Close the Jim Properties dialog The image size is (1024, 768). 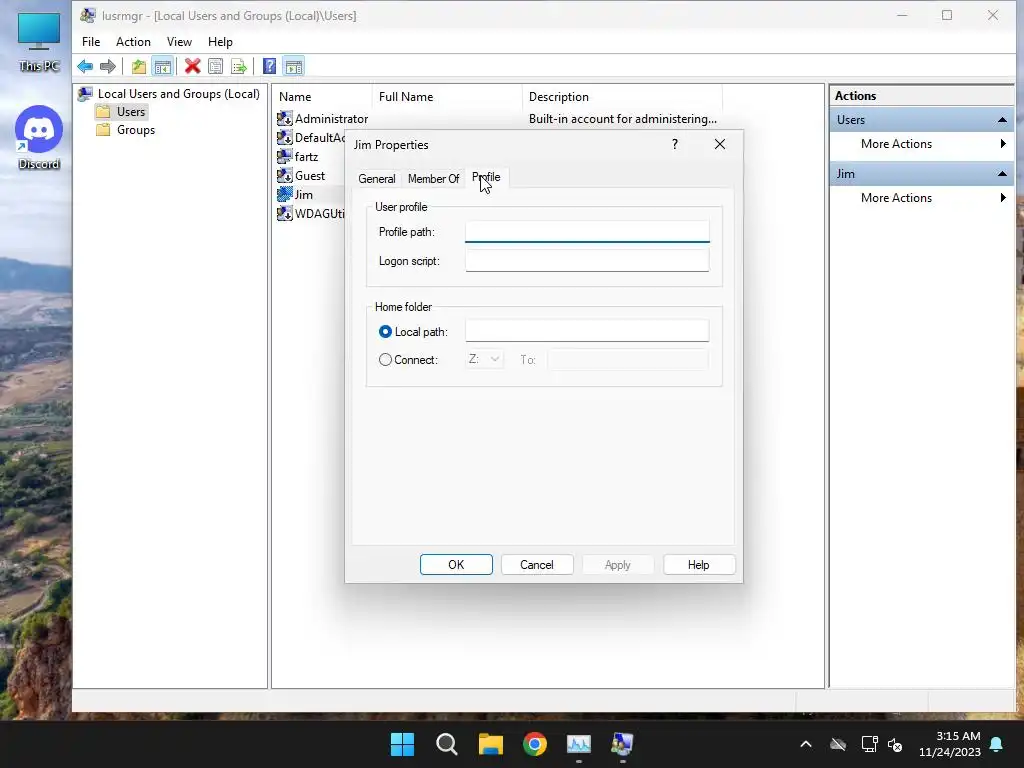(720, 144)
